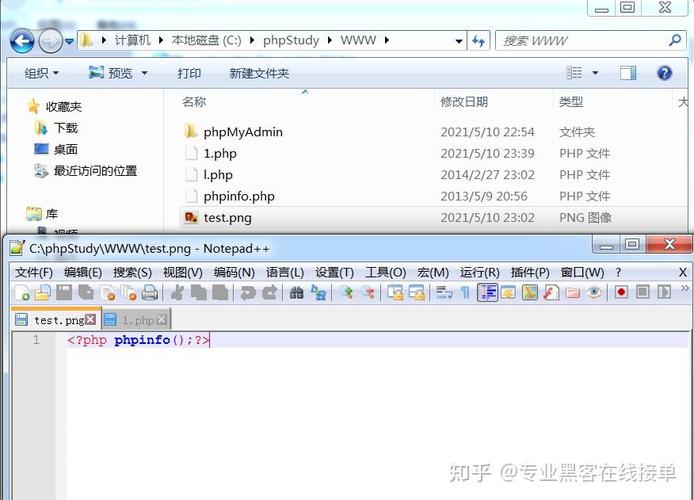The width and height of the screenshot is (694, 500).
Task: Start macro recording with red dot icon
Action: [621, 293]
